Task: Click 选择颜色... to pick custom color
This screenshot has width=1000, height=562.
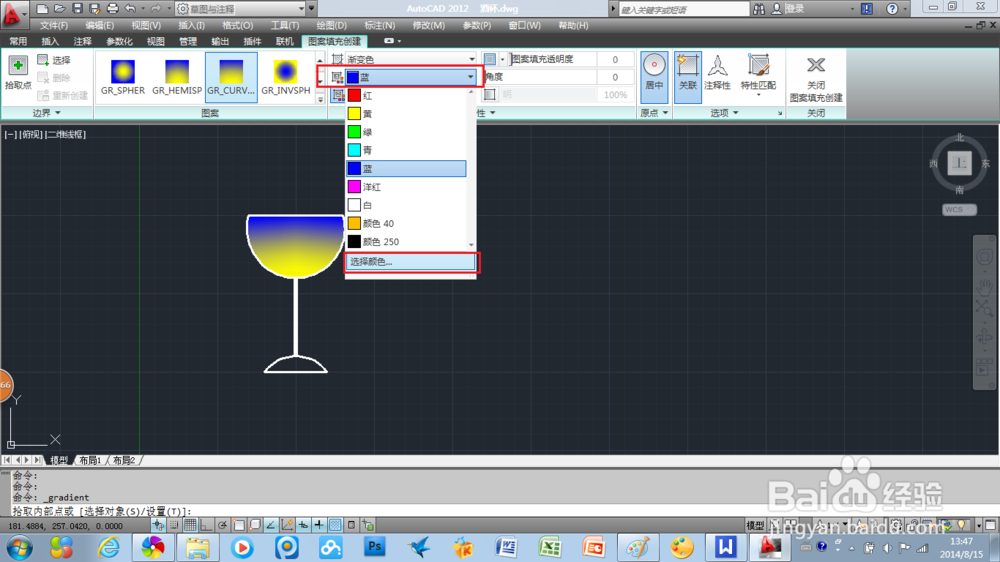Action: pyautogui.click(x=411, y=262)
